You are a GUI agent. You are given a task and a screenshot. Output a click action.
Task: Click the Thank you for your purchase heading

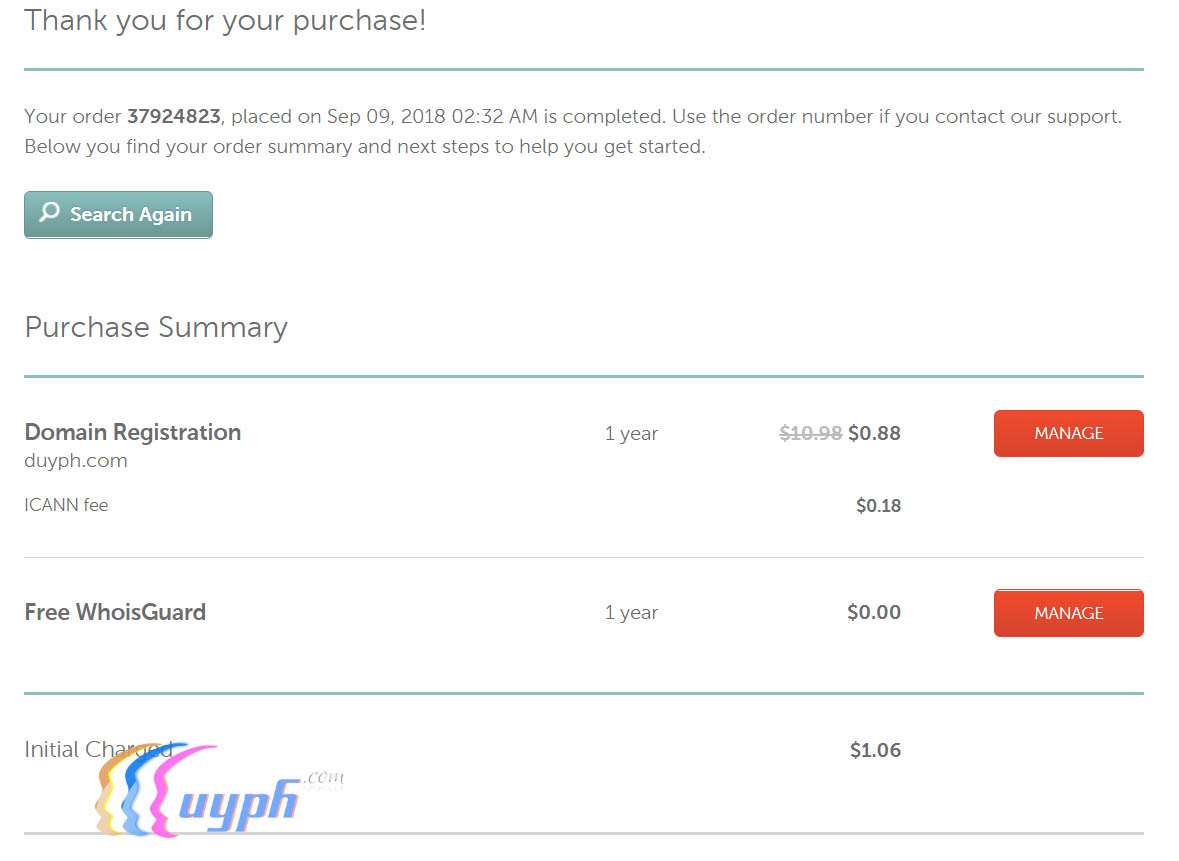(x=225, y=20)
